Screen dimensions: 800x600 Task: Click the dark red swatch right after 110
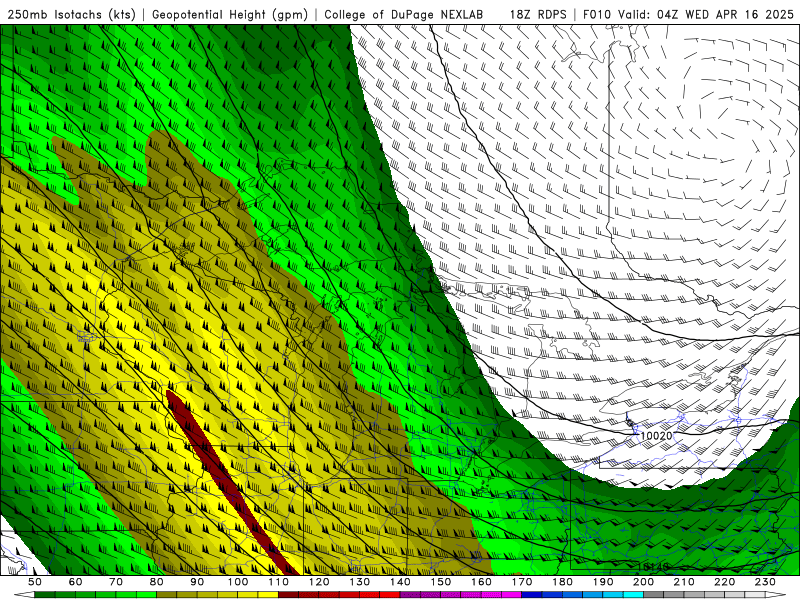289,595
